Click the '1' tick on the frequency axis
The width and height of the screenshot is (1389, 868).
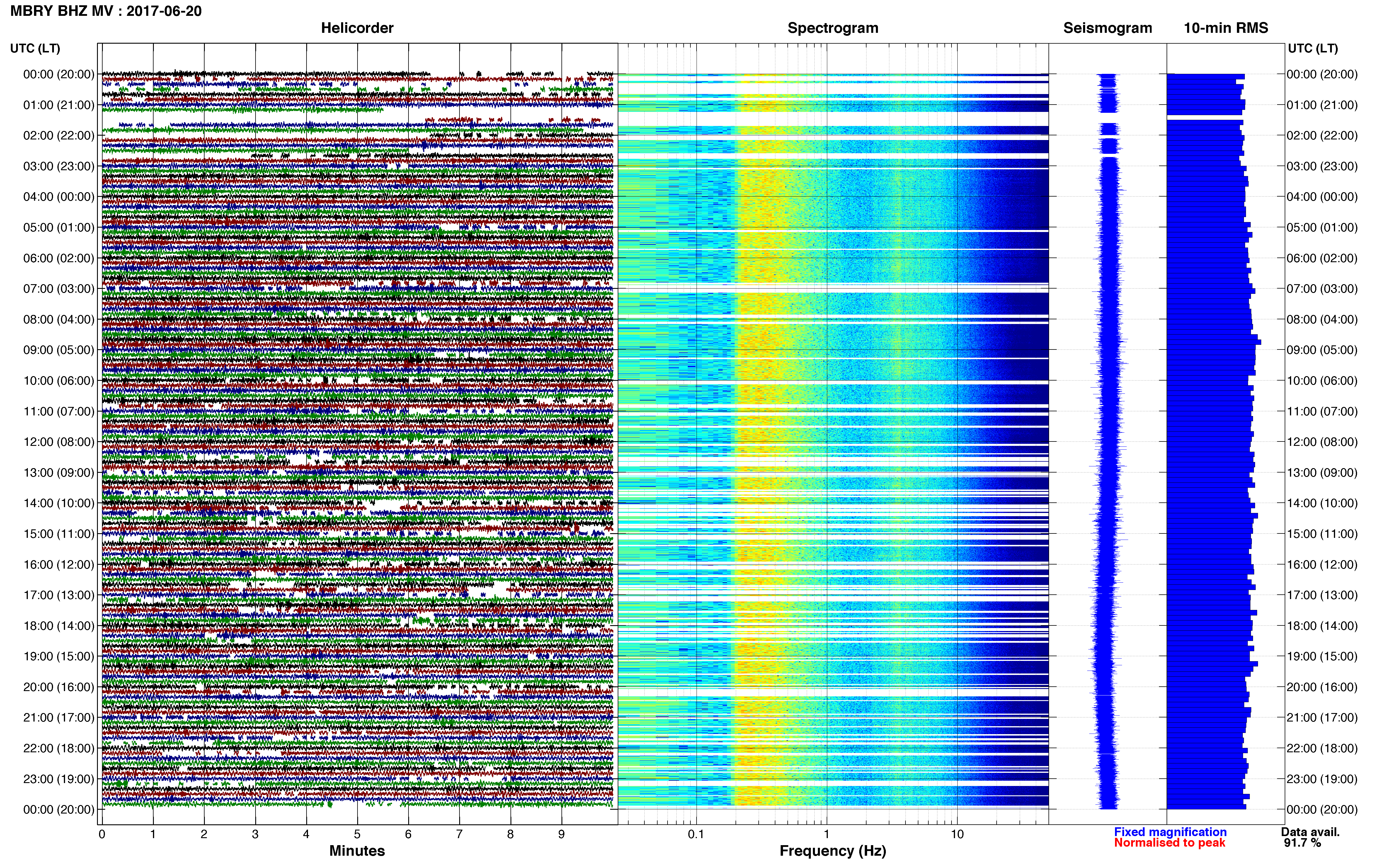click(x=826, y=835)
